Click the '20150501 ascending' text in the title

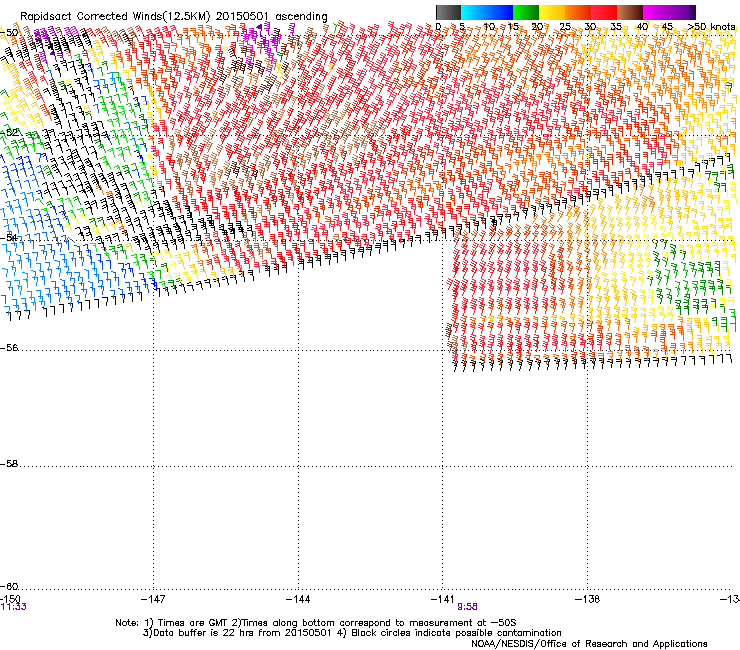tap(272, 16)
